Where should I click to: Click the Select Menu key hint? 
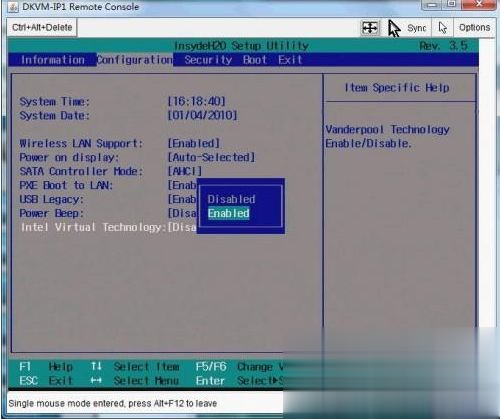146,380
